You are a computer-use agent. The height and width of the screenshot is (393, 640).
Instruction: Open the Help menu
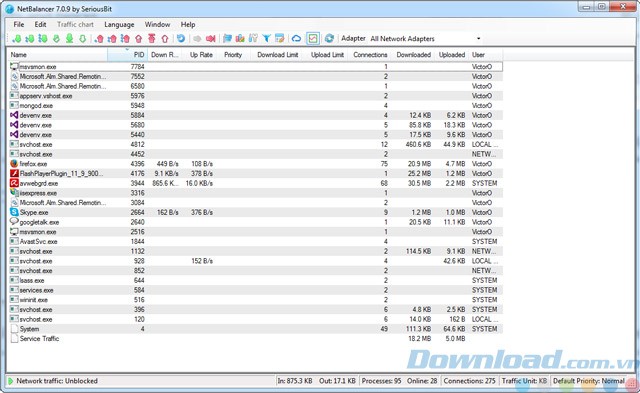point(188,24)
